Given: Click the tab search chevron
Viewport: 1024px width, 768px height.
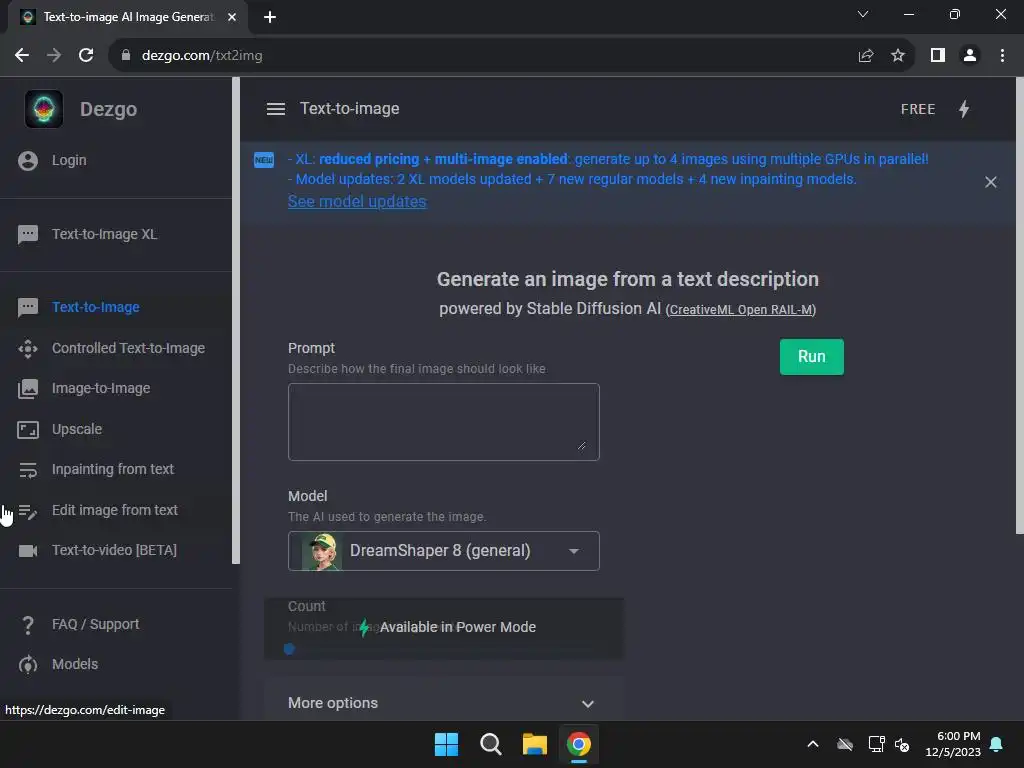Looking at the screenshot, I should (x=863, y=14).
